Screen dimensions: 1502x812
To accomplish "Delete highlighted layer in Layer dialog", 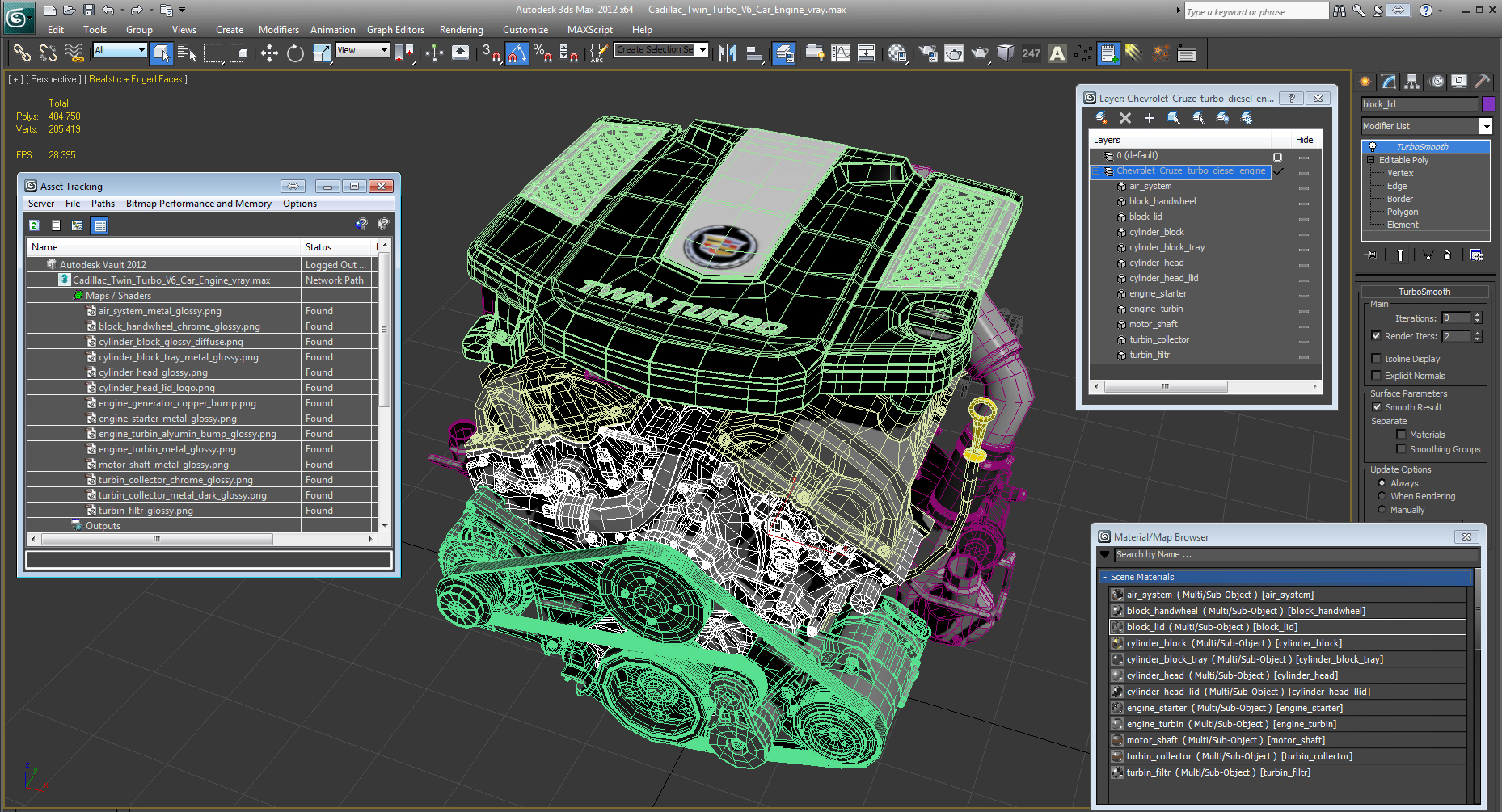I will click(x=1125, y=118).
